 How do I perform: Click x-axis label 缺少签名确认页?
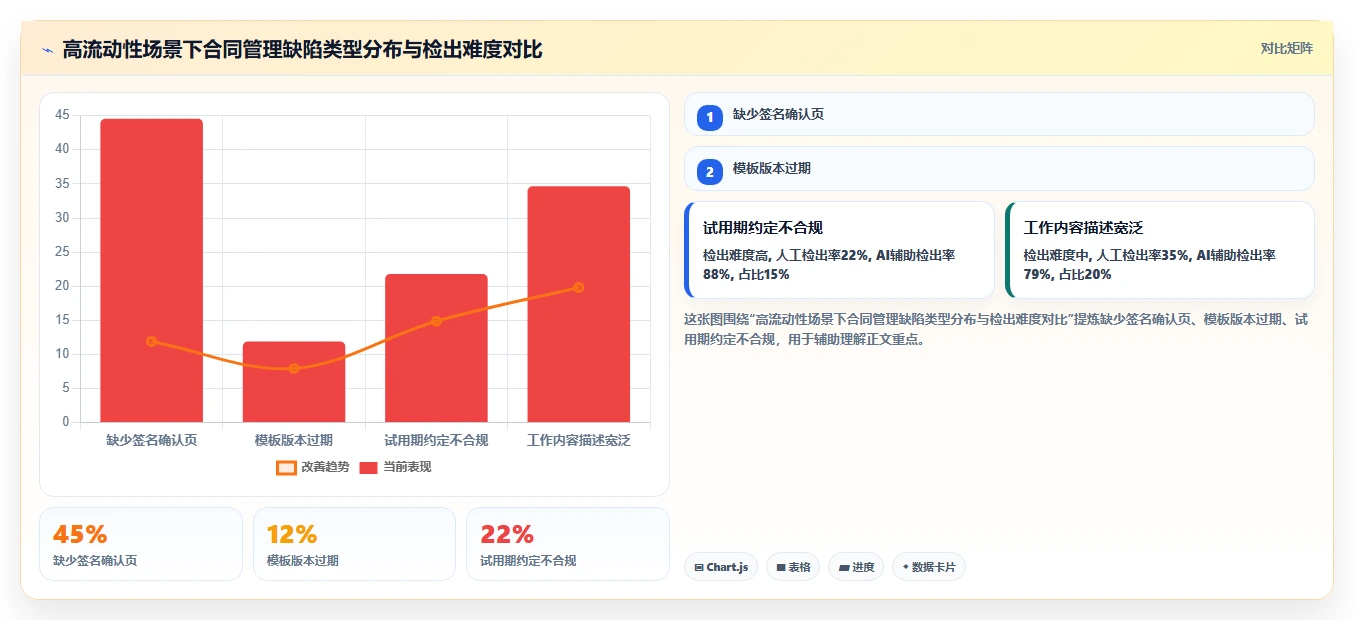coord(151,440)
